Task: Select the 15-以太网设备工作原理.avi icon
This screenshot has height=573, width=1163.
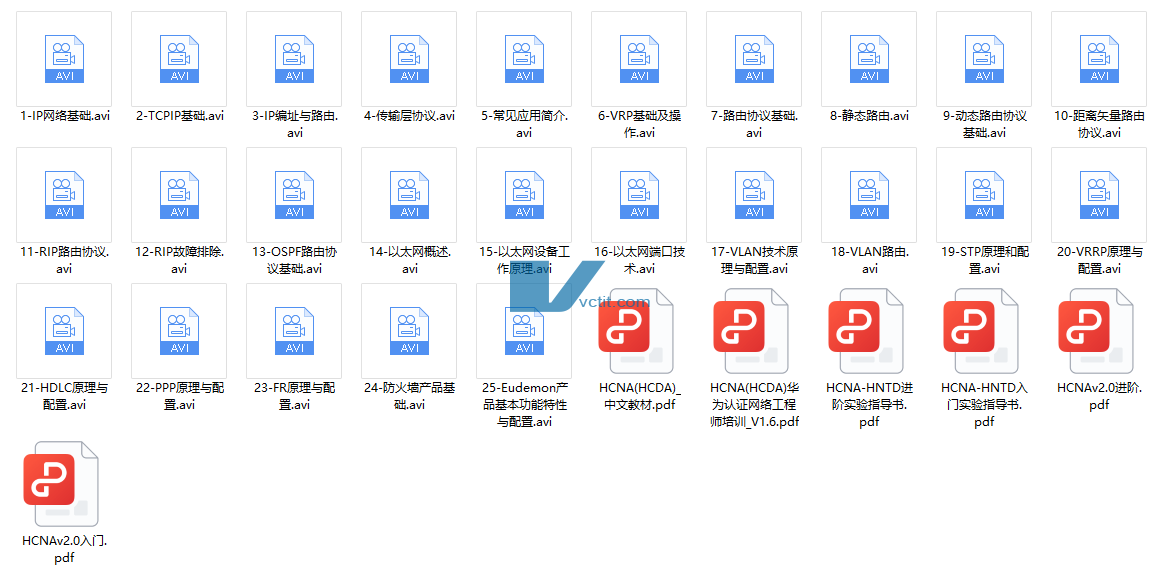Action: [x=524, y=195]
